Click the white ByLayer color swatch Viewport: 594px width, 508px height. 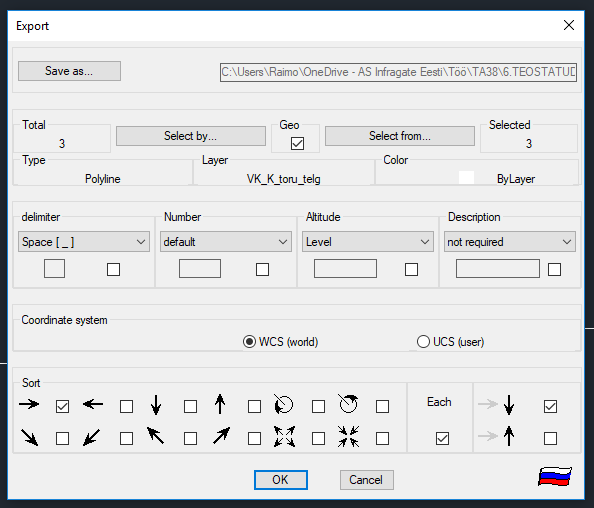click(x=466, y=178)
